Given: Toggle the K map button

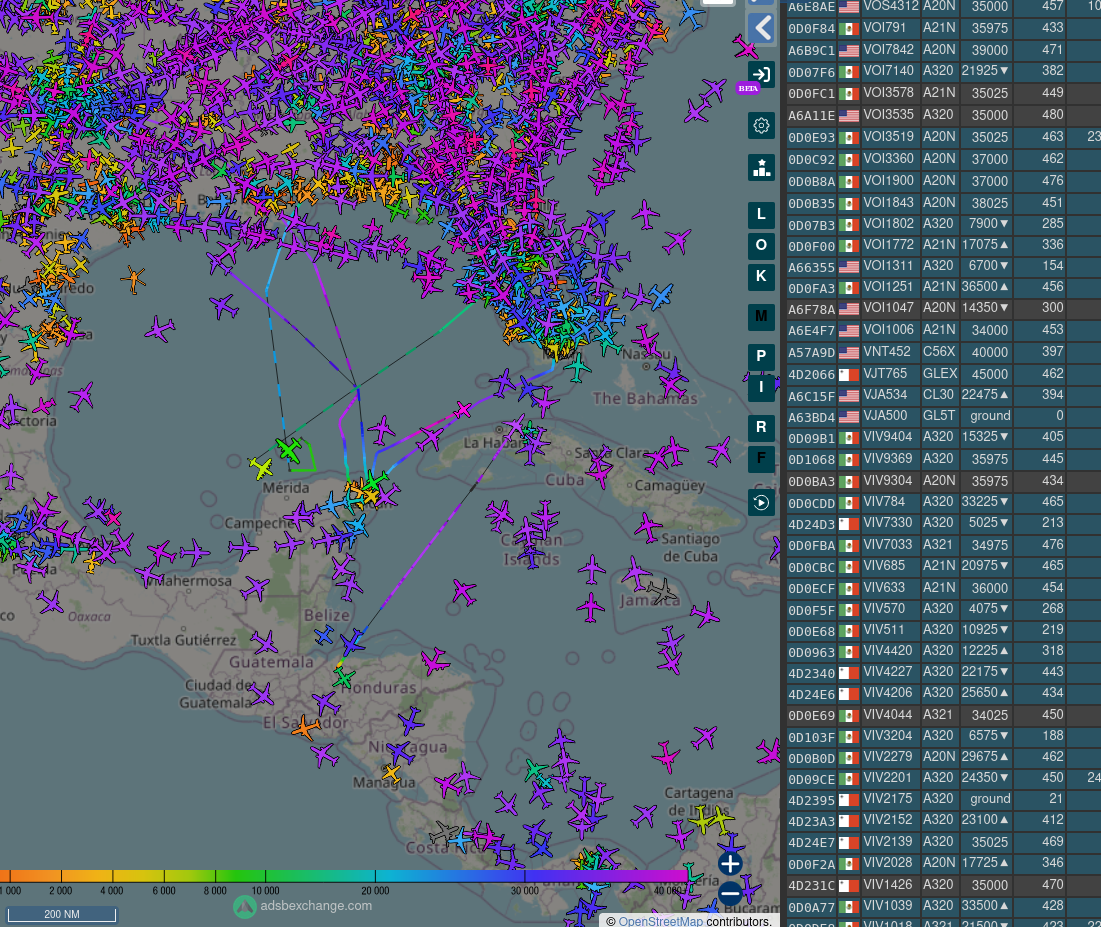Looking at the screenshot, I should [x=761, y=276].
